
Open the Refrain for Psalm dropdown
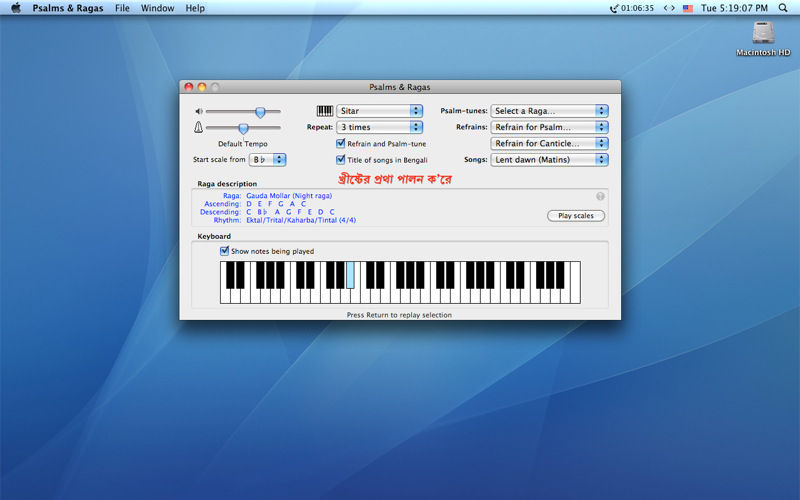[x=549, y=127]
